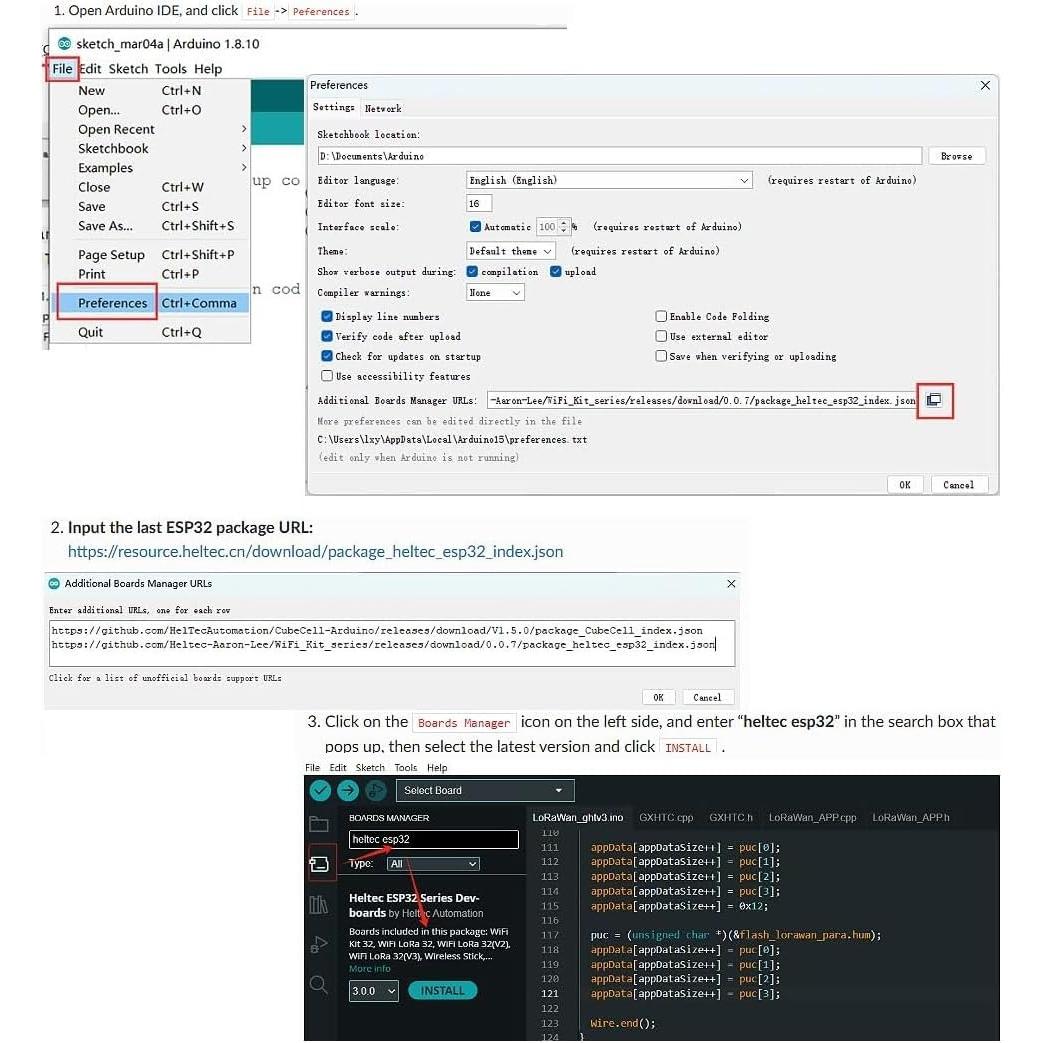Click the Additional Boards URLs edit icon
1043x1043 pixels.
tap(934, 400)
